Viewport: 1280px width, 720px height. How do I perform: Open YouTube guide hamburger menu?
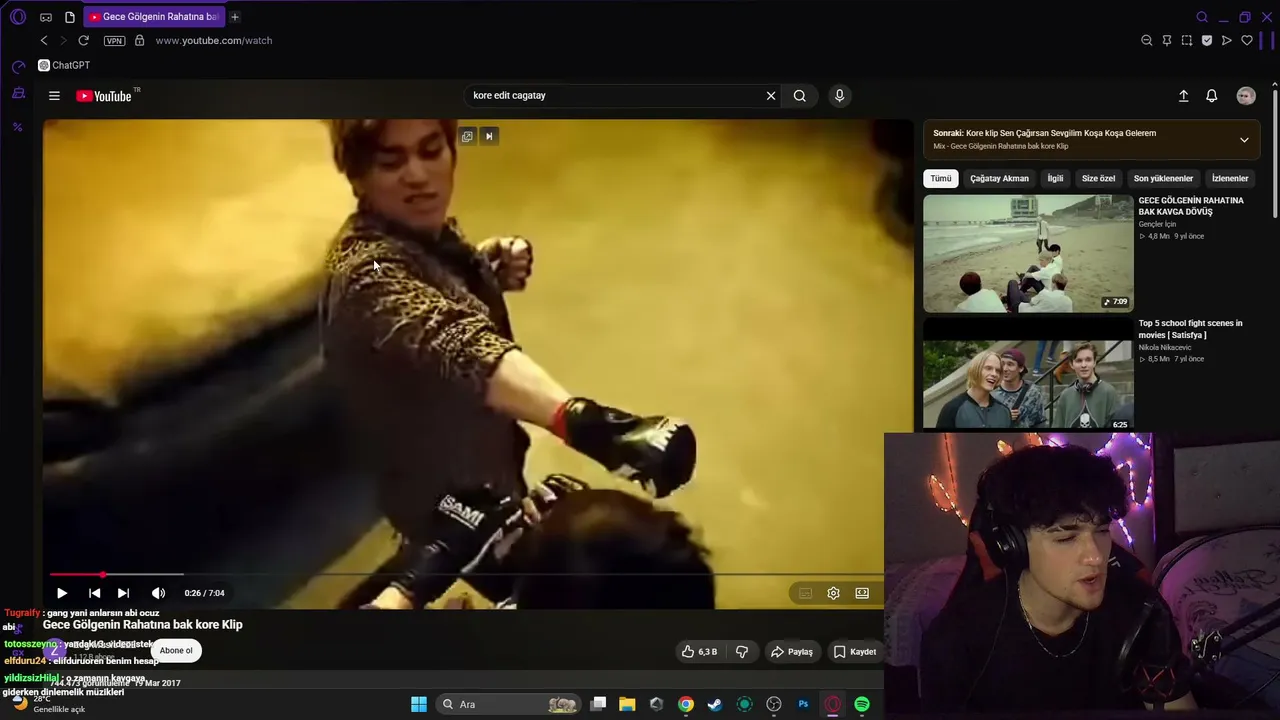point(54,96)
